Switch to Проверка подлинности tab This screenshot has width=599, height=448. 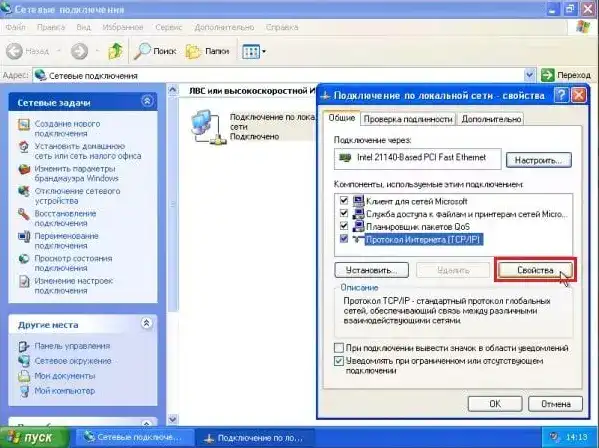click(x=408, y=119)
